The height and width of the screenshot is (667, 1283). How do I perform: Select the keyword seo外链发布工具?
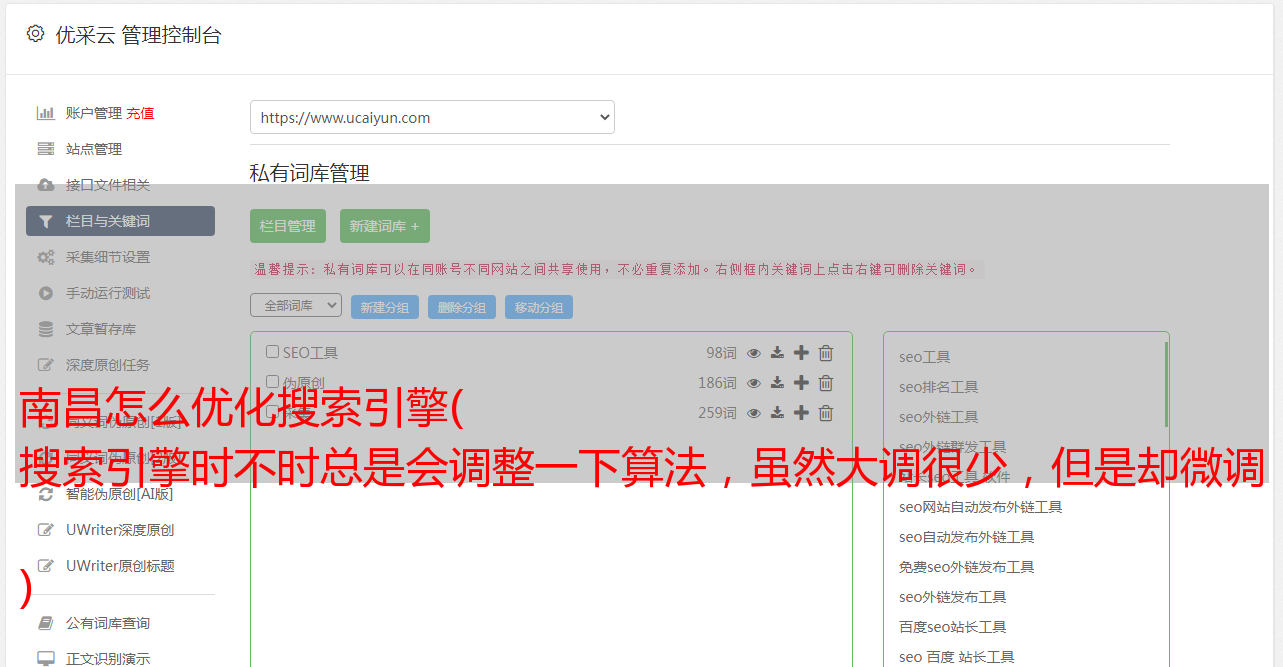(953, 597)
